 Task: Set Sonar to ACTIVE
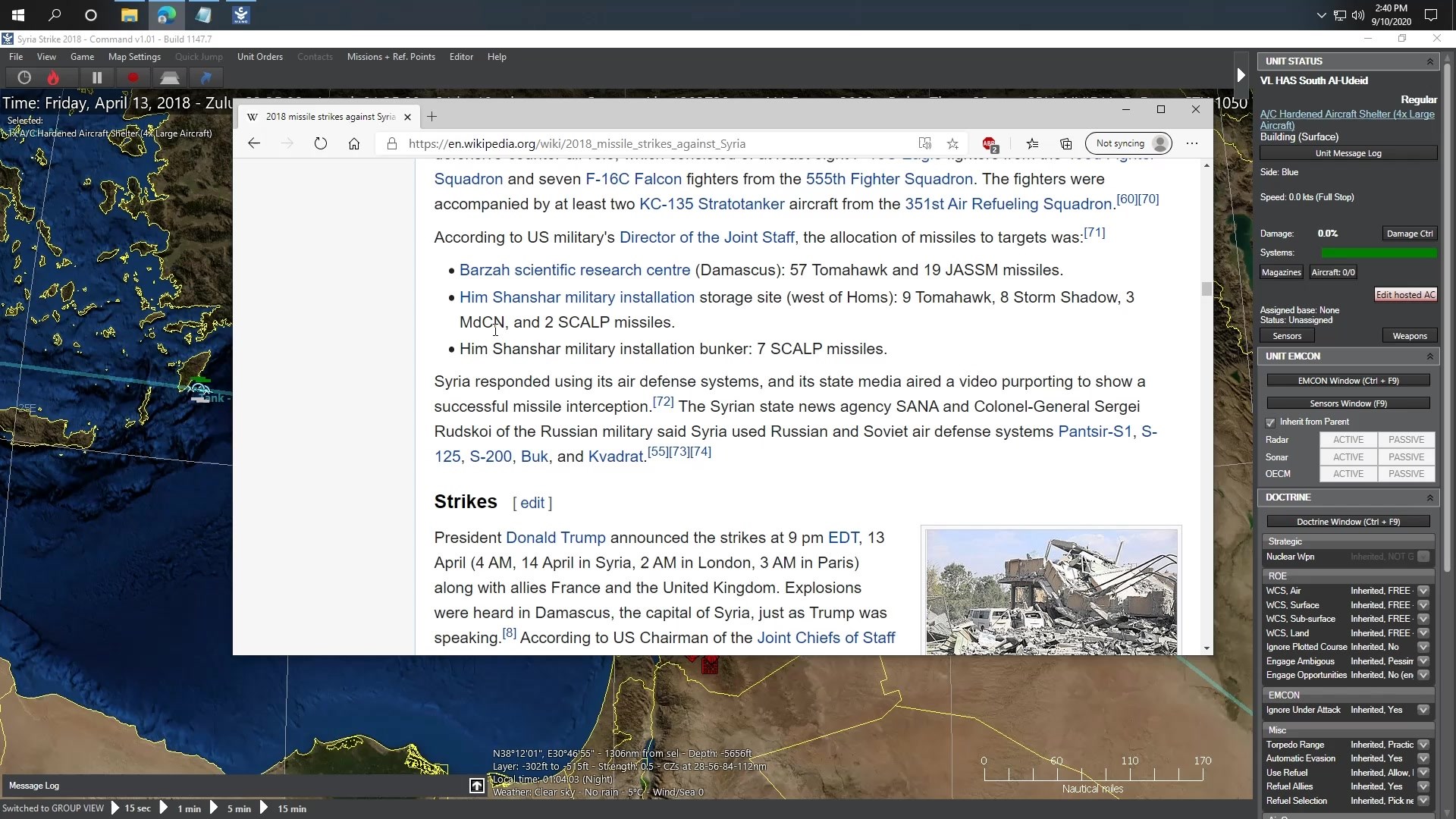click(x=1348, y=457)
